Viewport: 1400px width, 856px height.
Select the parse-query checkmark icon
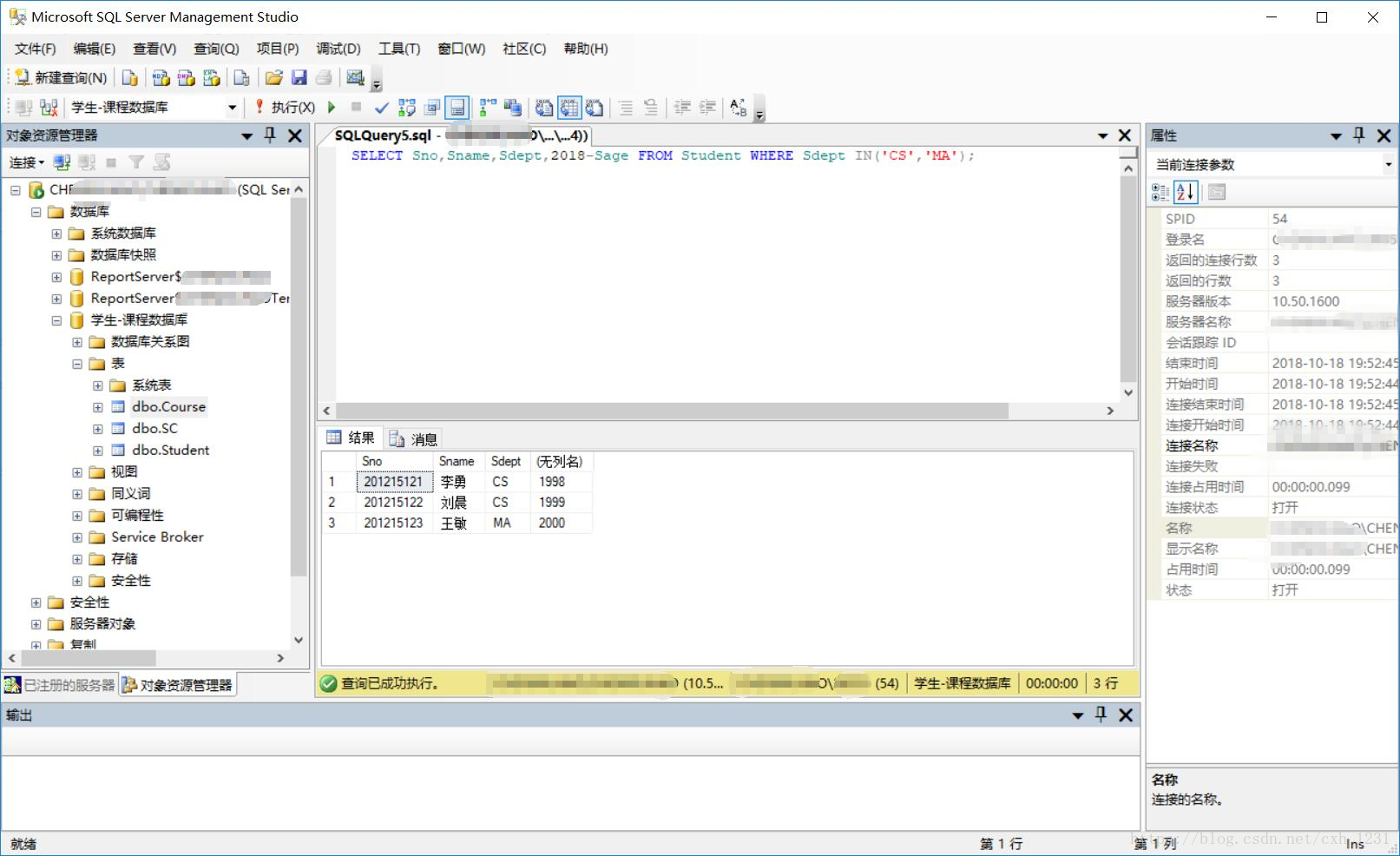(381, 107)
